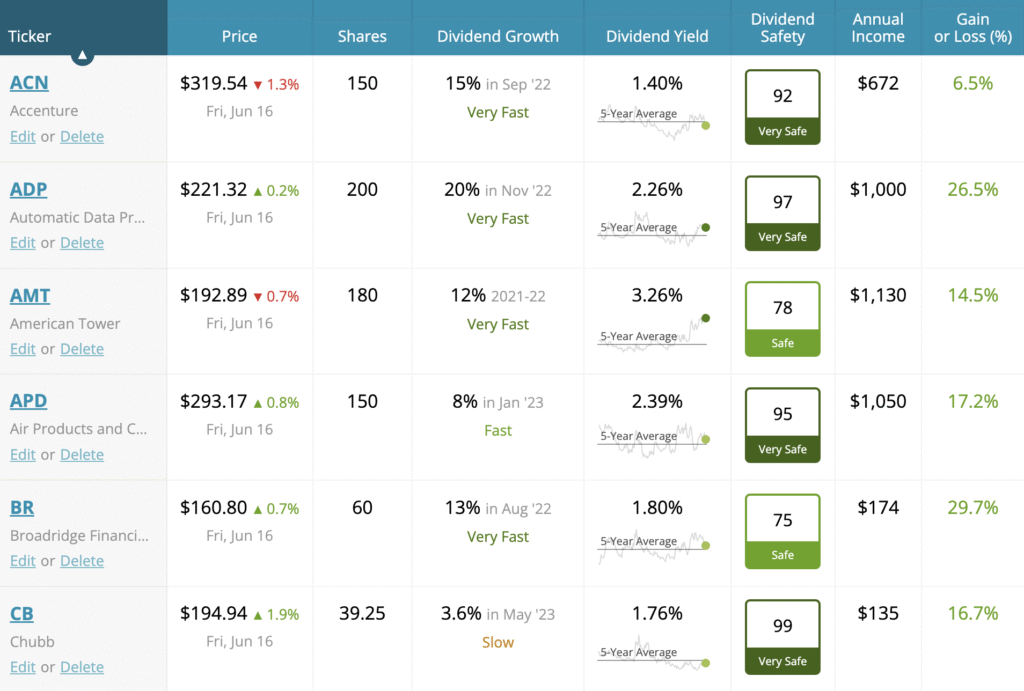This screenshot has width=1024, height=691.
Task: Edit the Broadridge BR holding
Action: pos(22,561)
